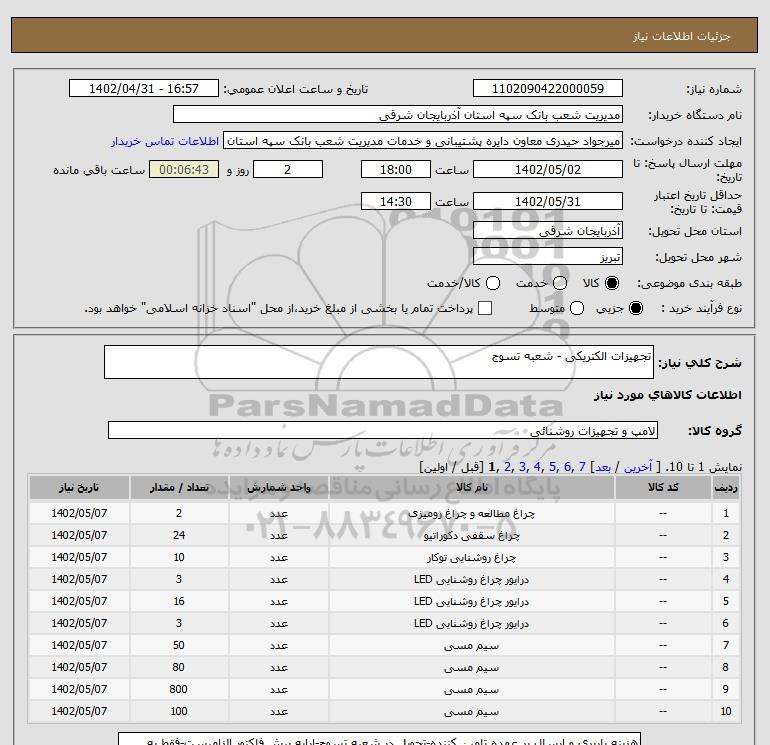Jump to the آخرین (last) page link

[x=637, y=467]
